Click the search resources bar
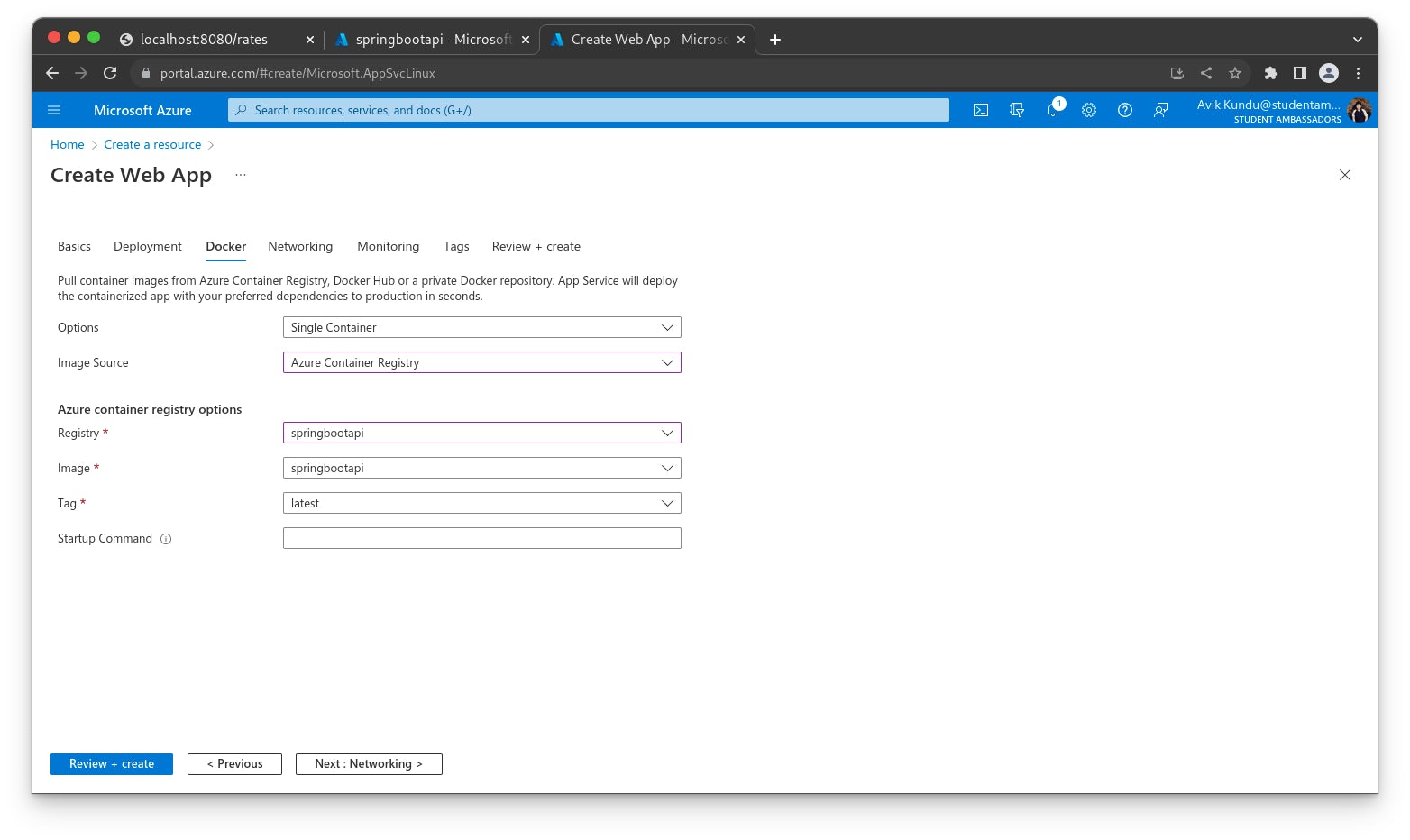The height and width of the screenshot is (840, 1410). pyautogui.click(x=588, y=110)
